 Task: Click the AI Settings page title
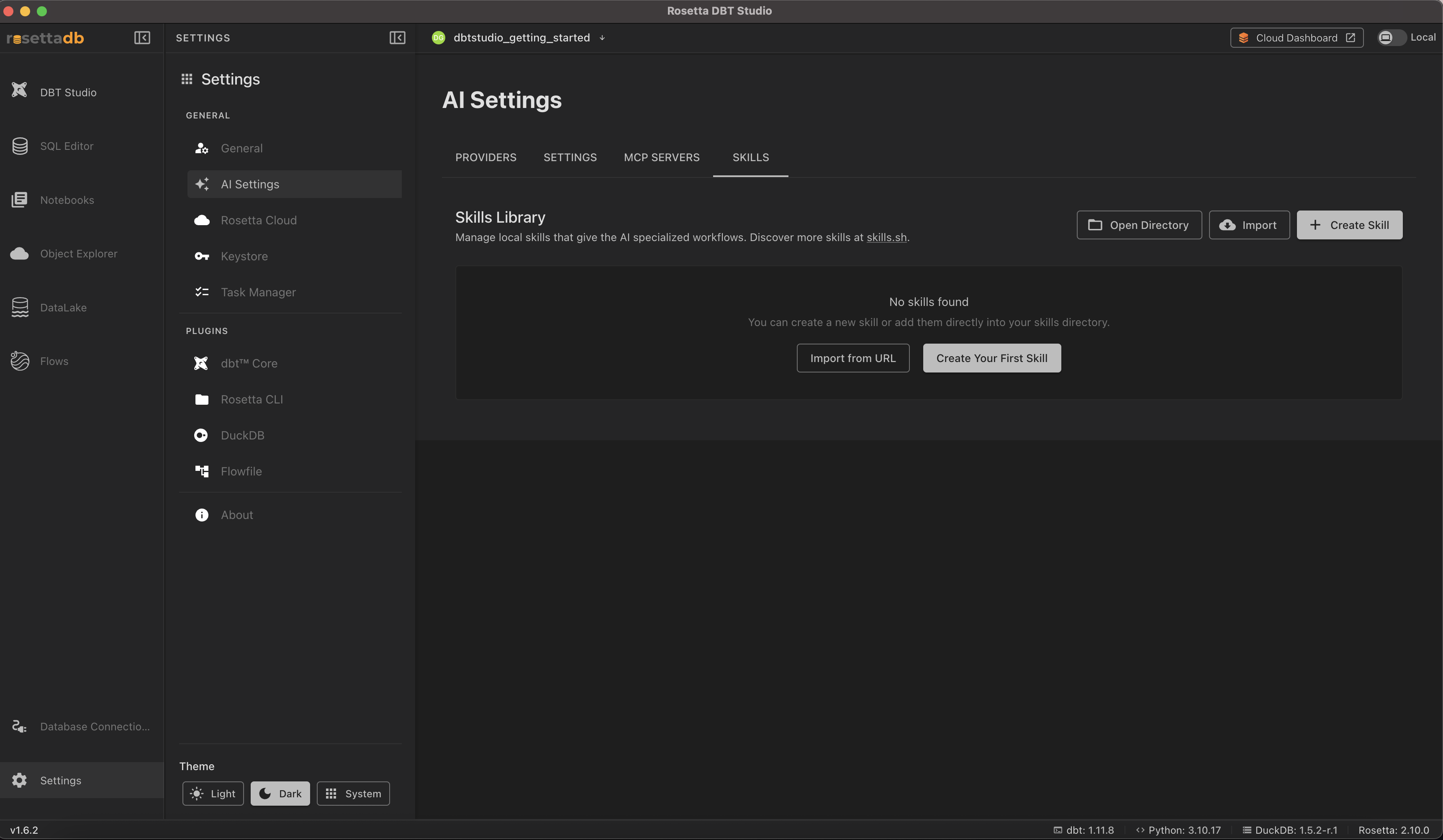(502, 100)
